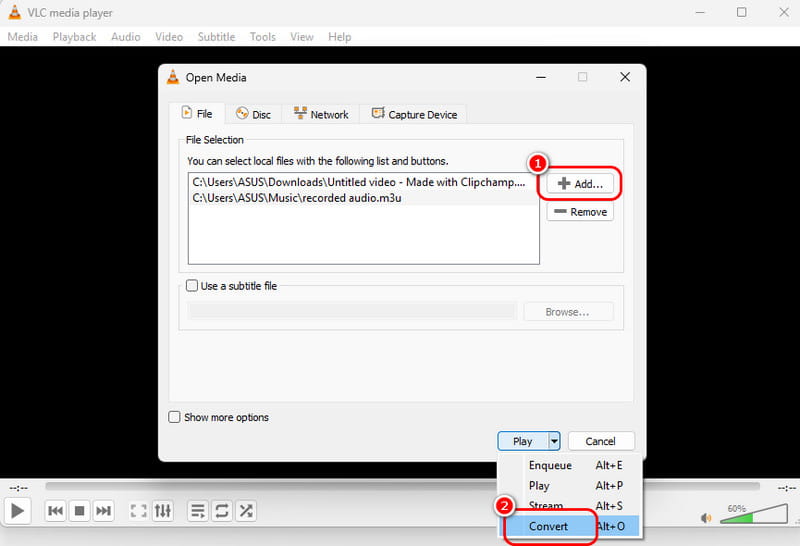Toggle loop repeat mode
Image resolution: width=800 pixels, height=546 pixels.
click(x=221, y=511)
